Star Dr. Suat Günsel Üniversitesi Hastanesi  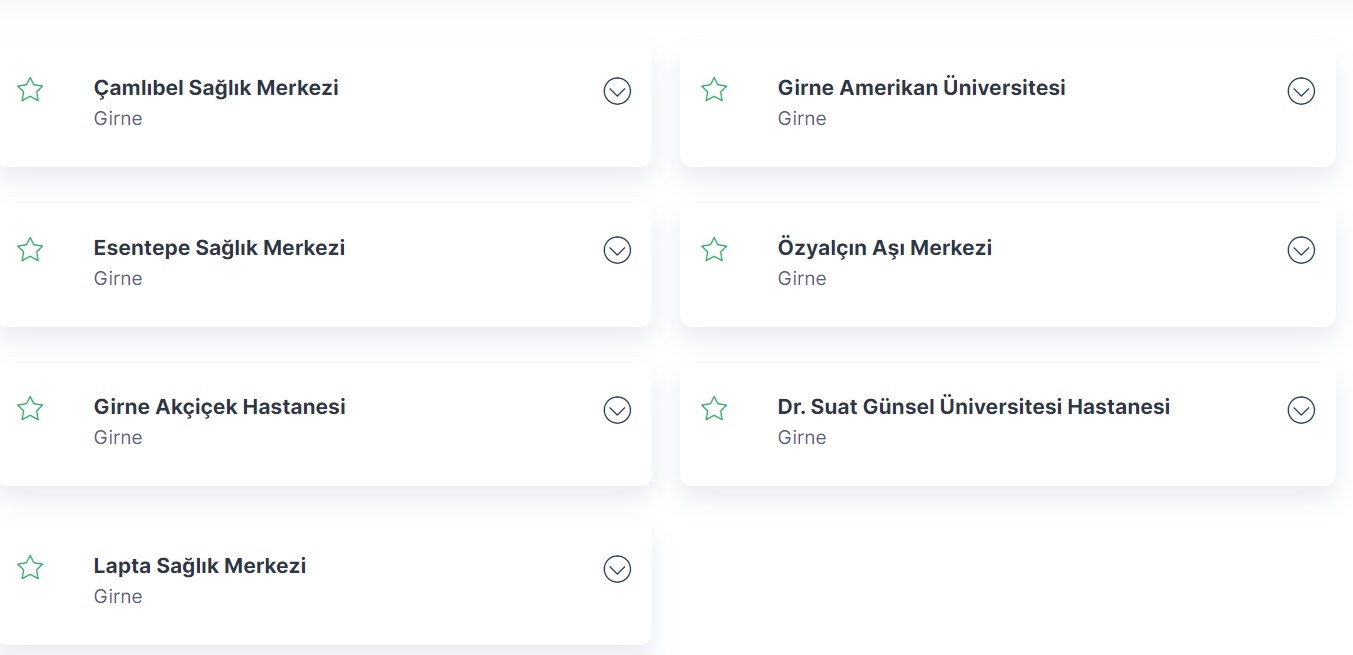714,408
